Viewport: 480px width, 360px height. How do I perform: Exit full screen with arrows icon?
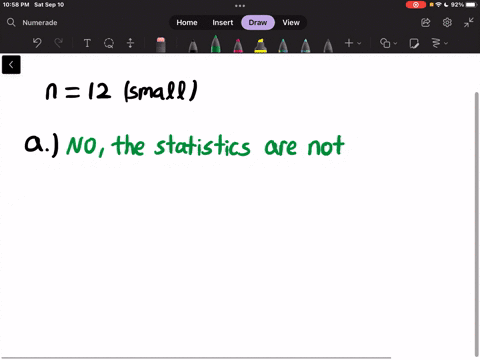[x=469, y=22]
